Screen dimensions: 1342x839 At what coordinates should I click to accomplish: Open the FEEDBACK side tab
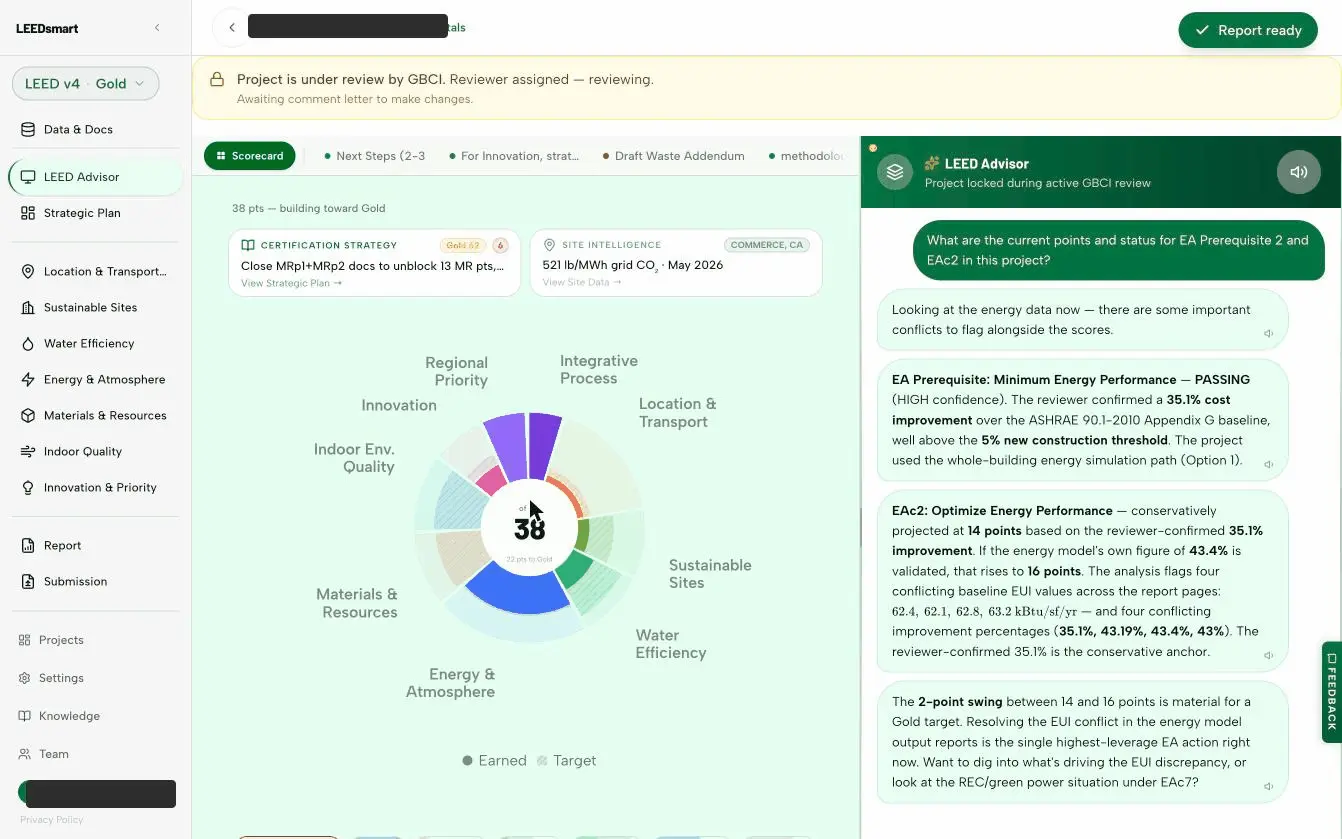coord(1331,692)
